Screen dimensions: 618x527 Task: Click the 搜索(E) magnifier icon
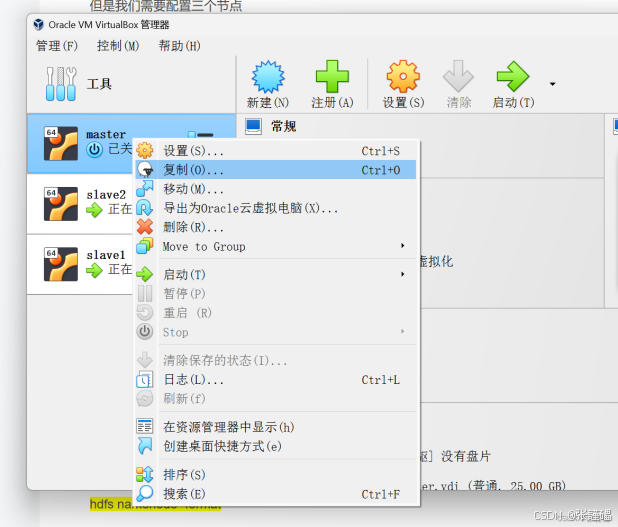[x=145, y=493]
